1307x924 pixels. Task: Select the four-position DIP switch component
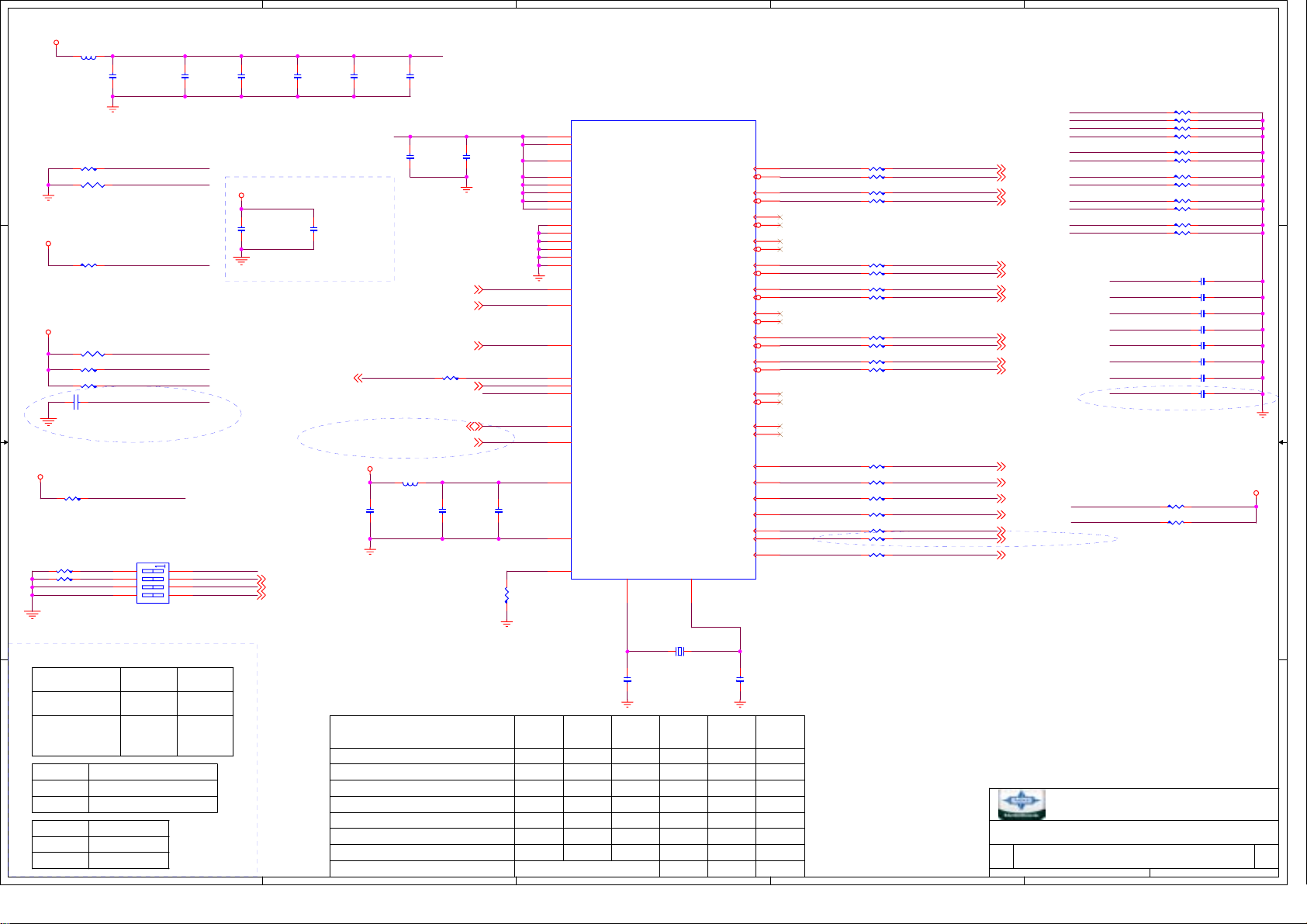153,583
